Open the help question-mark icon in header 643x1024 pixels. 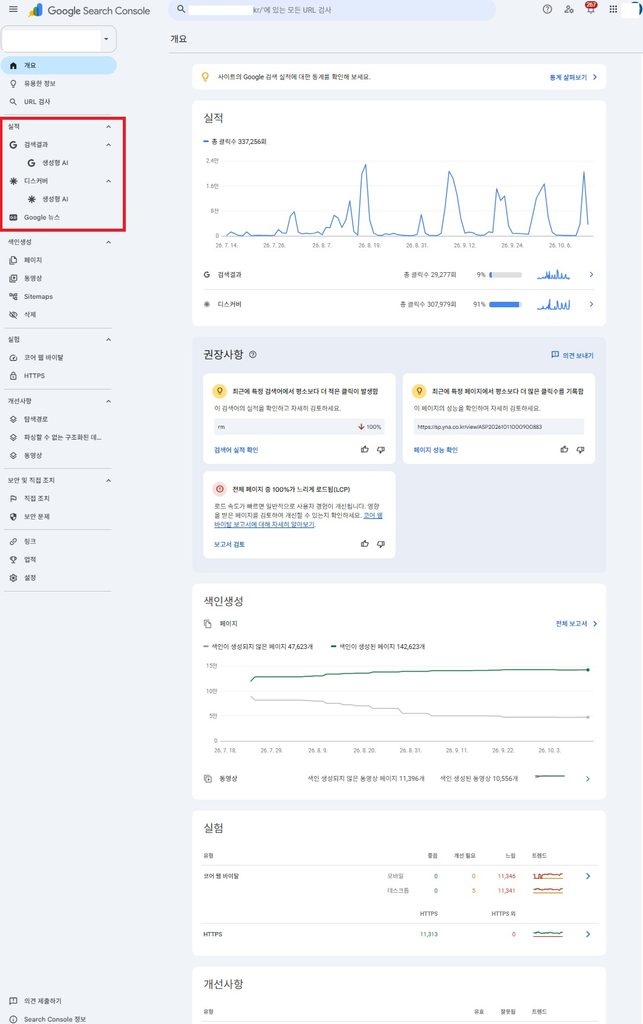(547, 9)
